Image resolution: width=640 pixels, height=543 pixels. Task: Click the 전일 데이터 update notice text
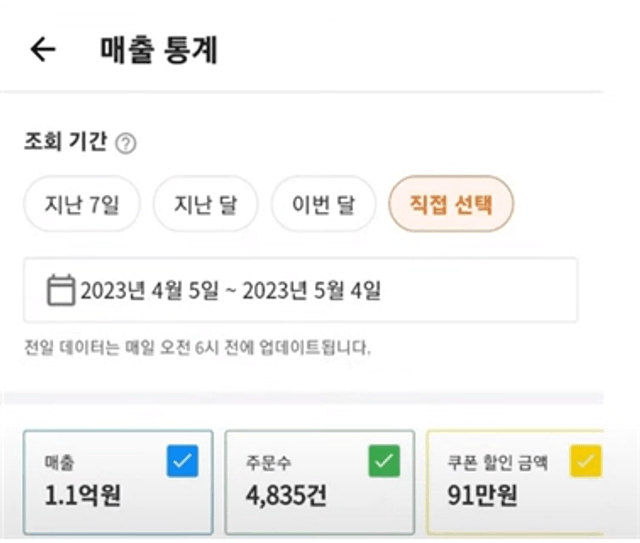click(198, 348)
